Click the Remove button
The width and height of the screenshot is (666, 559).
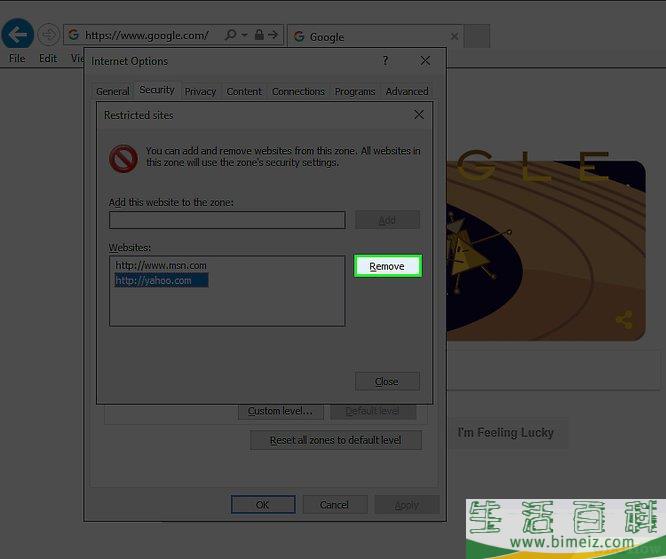coord(387,266)
